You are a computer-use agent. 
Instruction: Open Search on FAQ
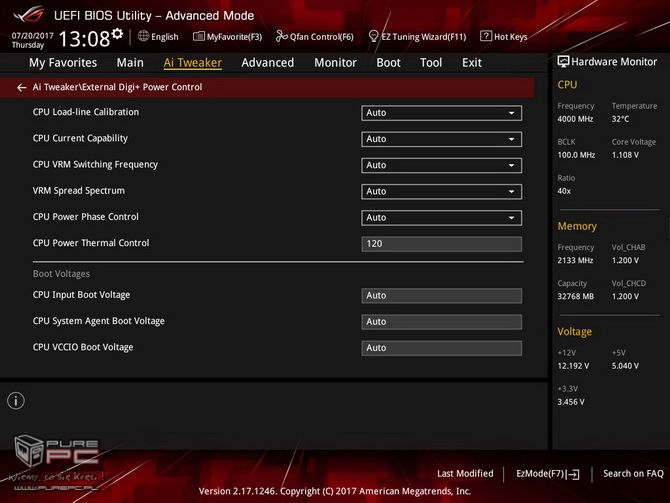[633, 474]
